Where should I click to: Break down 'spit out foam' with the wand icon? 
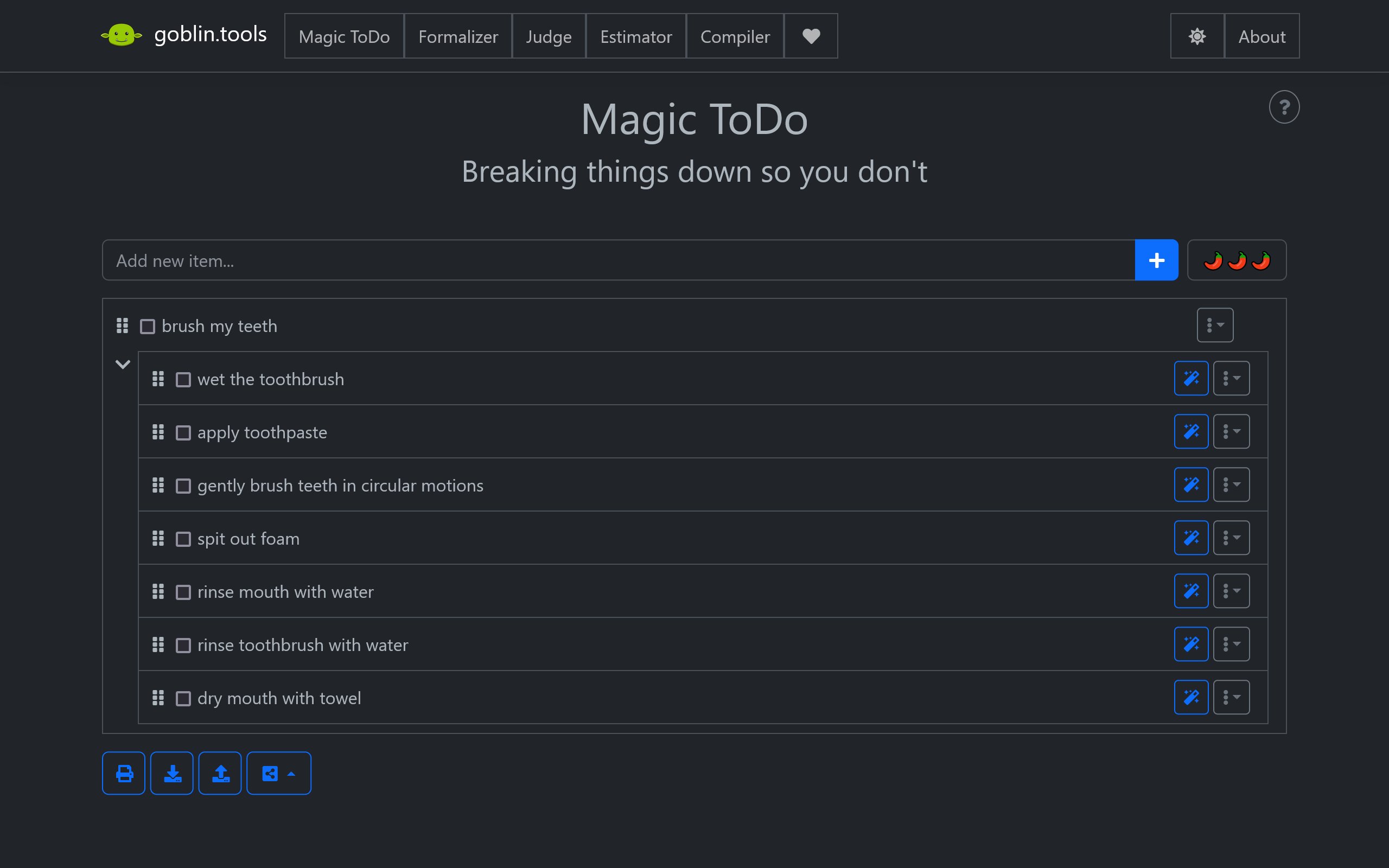coord(1191,537)
